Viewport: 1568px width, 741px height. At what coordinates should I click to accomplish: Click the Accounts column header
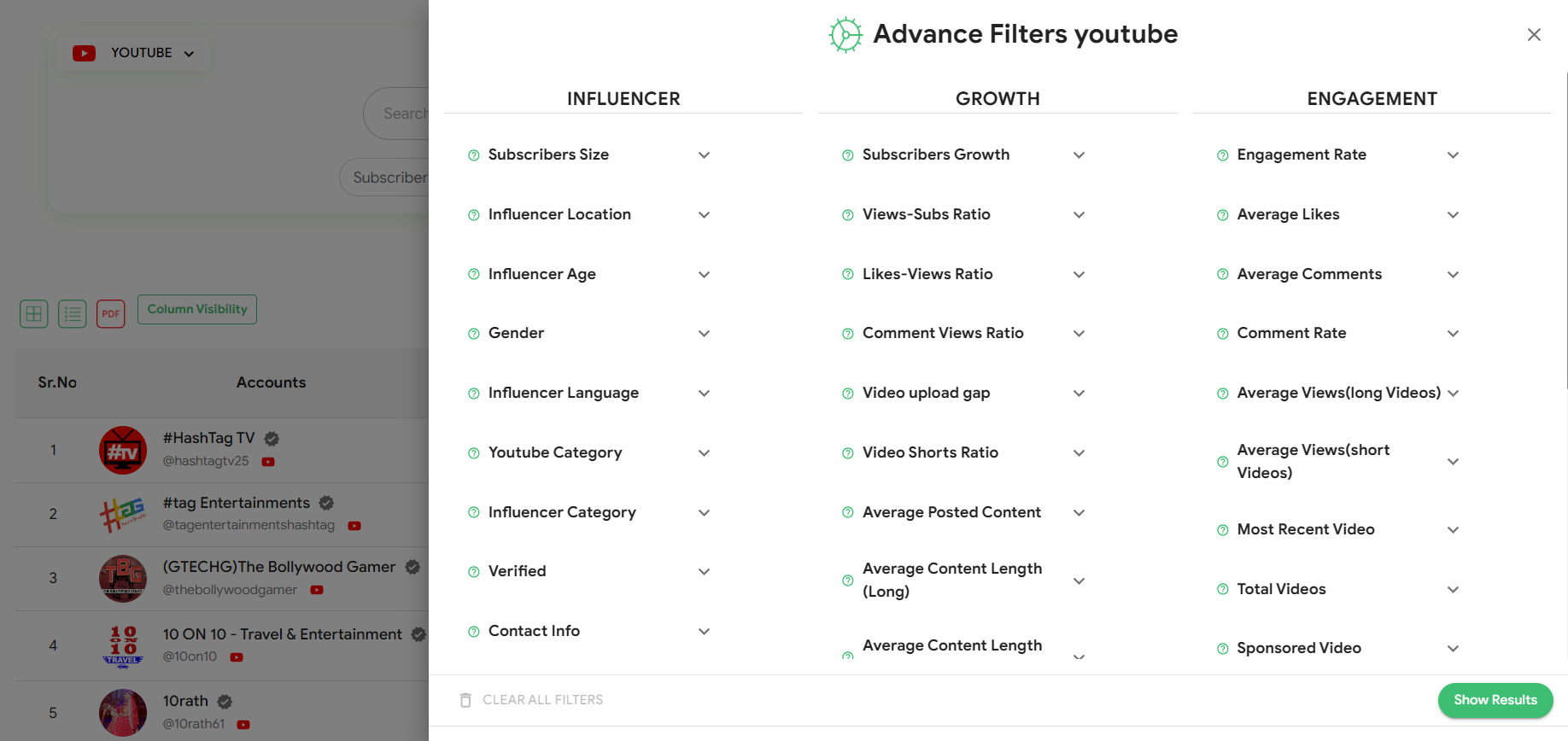[x=271, y=382]
